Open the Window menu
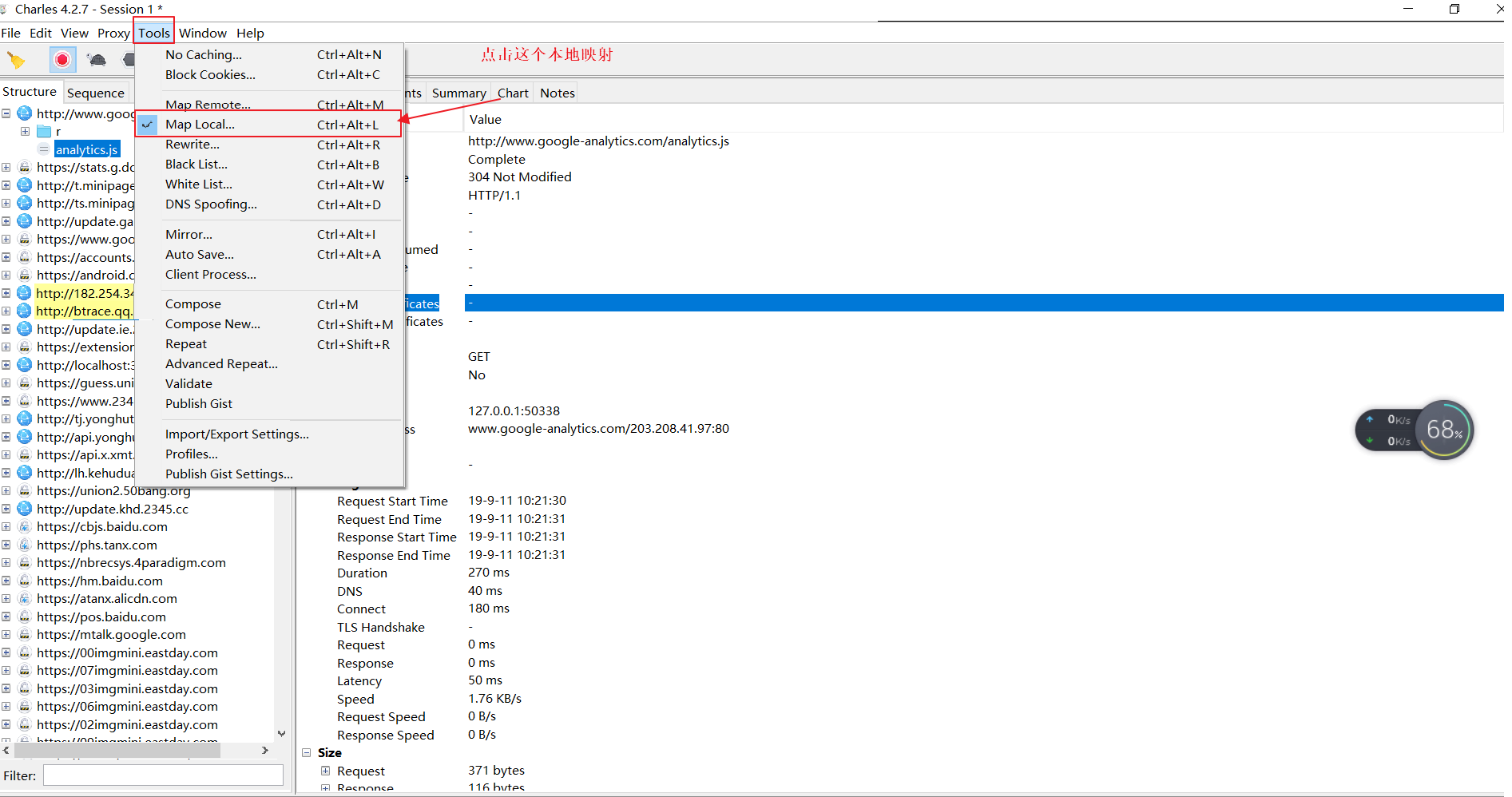The height and width of the screenshot is (797, 1512). point(203,33)
